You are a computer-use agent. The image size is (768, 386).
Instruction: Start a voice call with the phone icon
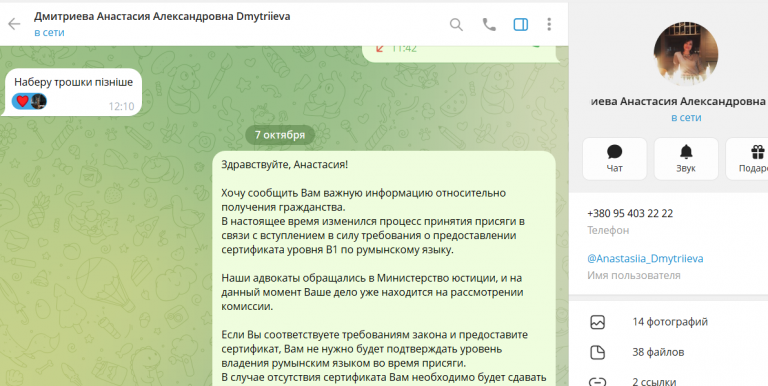point(489,24)
